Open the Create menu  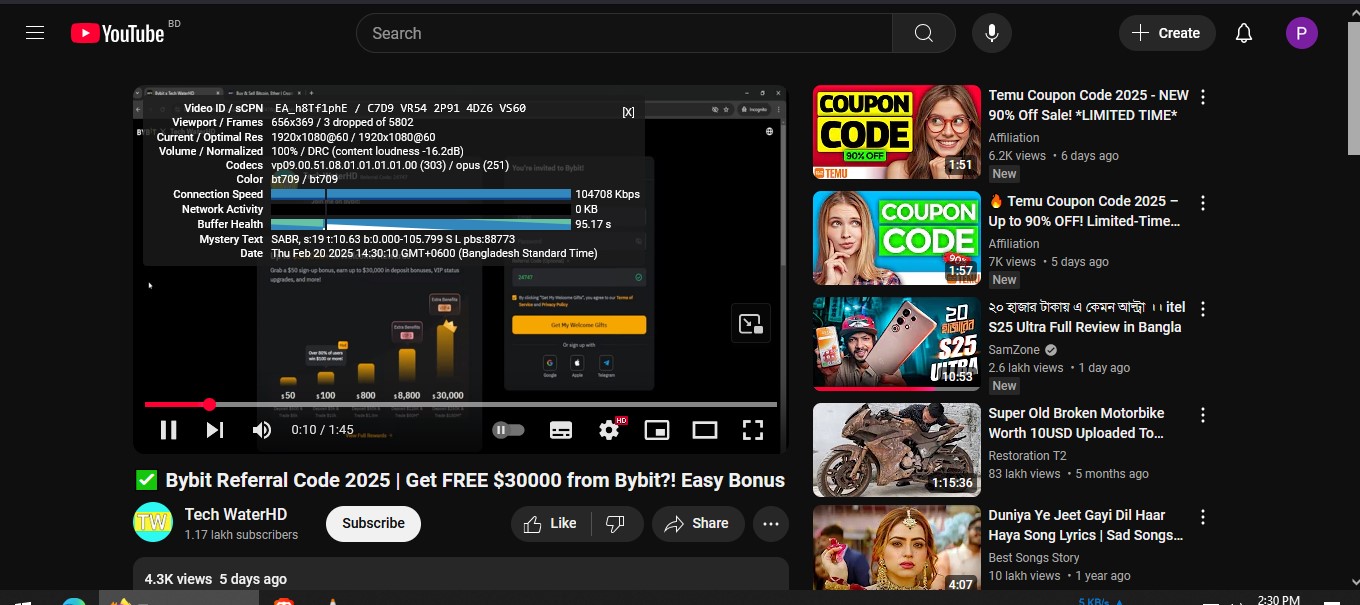click(1166, 33)
